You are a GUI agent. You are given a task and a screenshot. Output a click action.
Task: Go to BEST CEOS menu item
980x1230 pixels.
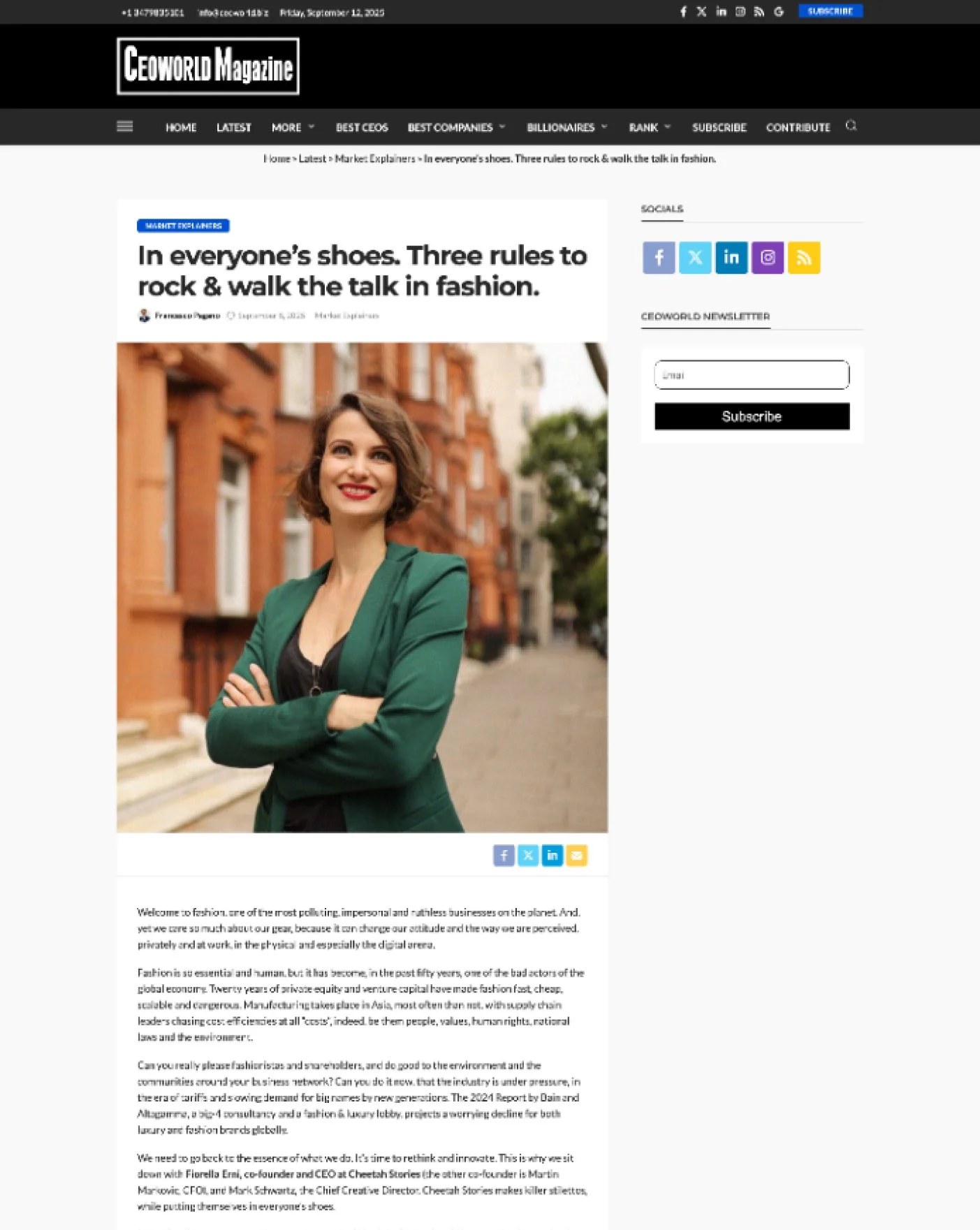point(362,127)
